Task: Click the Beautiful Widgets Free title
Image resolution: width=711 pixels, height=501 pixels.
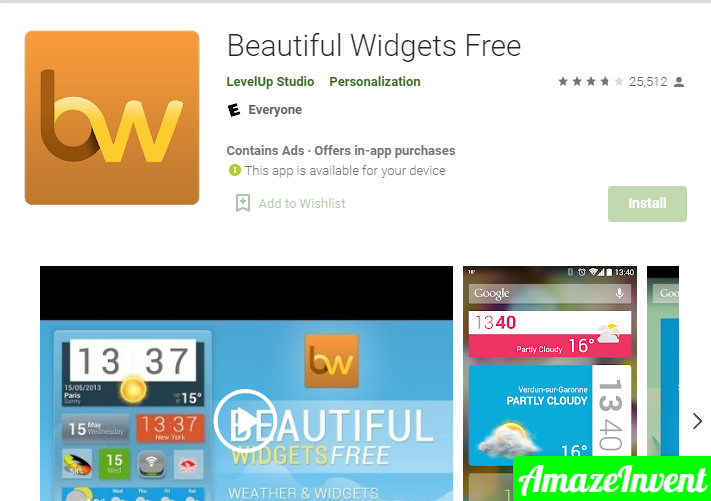Action: click(x=374, y=46)
